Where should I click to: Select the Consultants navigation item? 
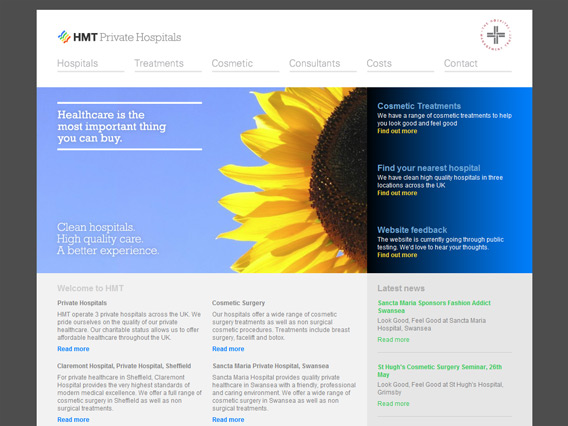pyautogui.click(x=314, y=63)
